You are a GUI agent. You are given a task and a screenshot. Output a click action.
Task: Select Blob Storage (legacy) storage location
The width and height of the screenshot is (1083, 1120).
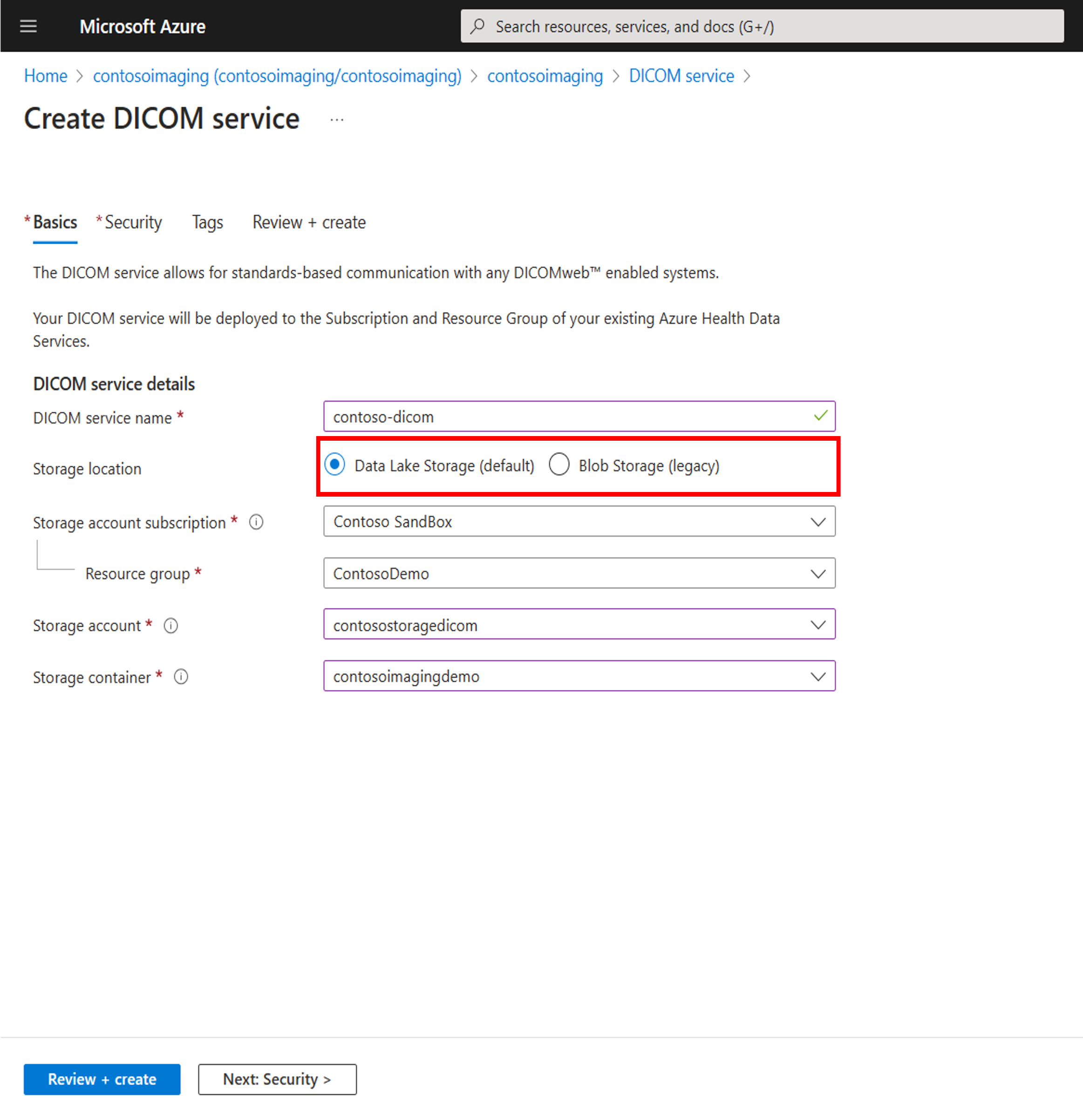click(560, 464)
